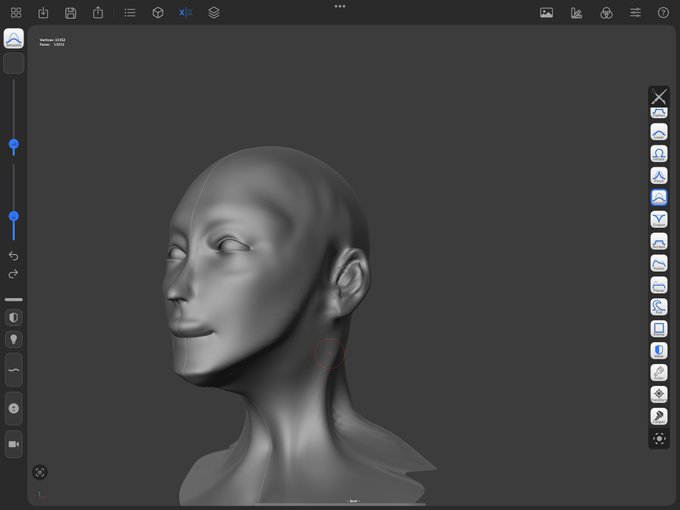The image size is (680, 510).
Task: Click the camera button on left panel
Action: (14, 444)
